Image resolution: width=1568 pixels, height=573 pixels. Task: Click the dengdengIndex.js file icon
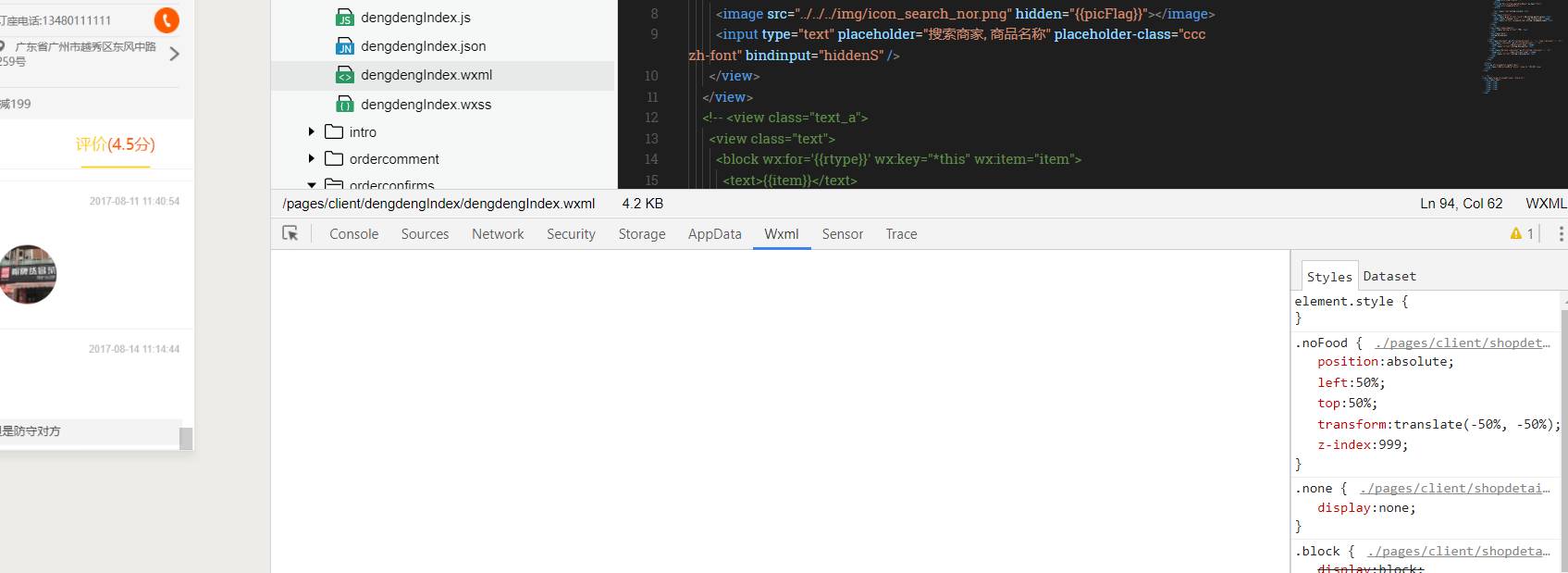(344, 18)
